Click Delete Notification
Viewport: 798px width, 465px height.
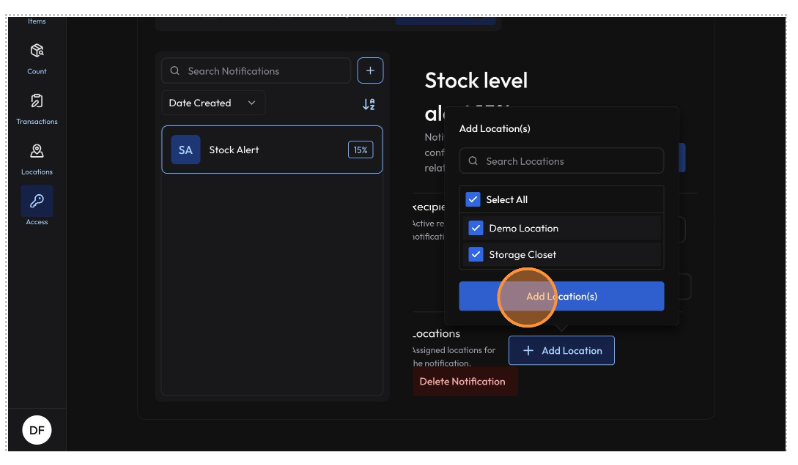(x=465, y=382)
